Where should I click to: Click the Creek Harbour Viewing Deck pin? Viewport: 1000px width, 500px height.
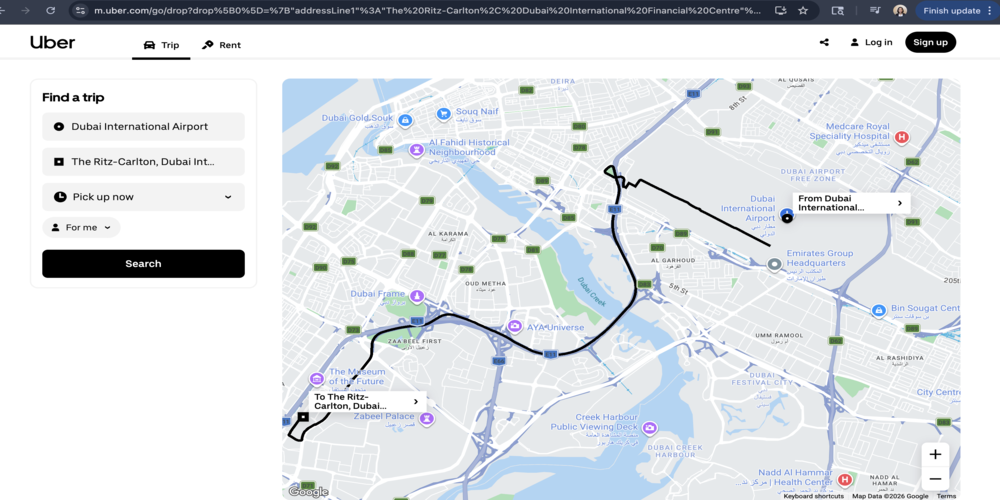tap(650, 427)
